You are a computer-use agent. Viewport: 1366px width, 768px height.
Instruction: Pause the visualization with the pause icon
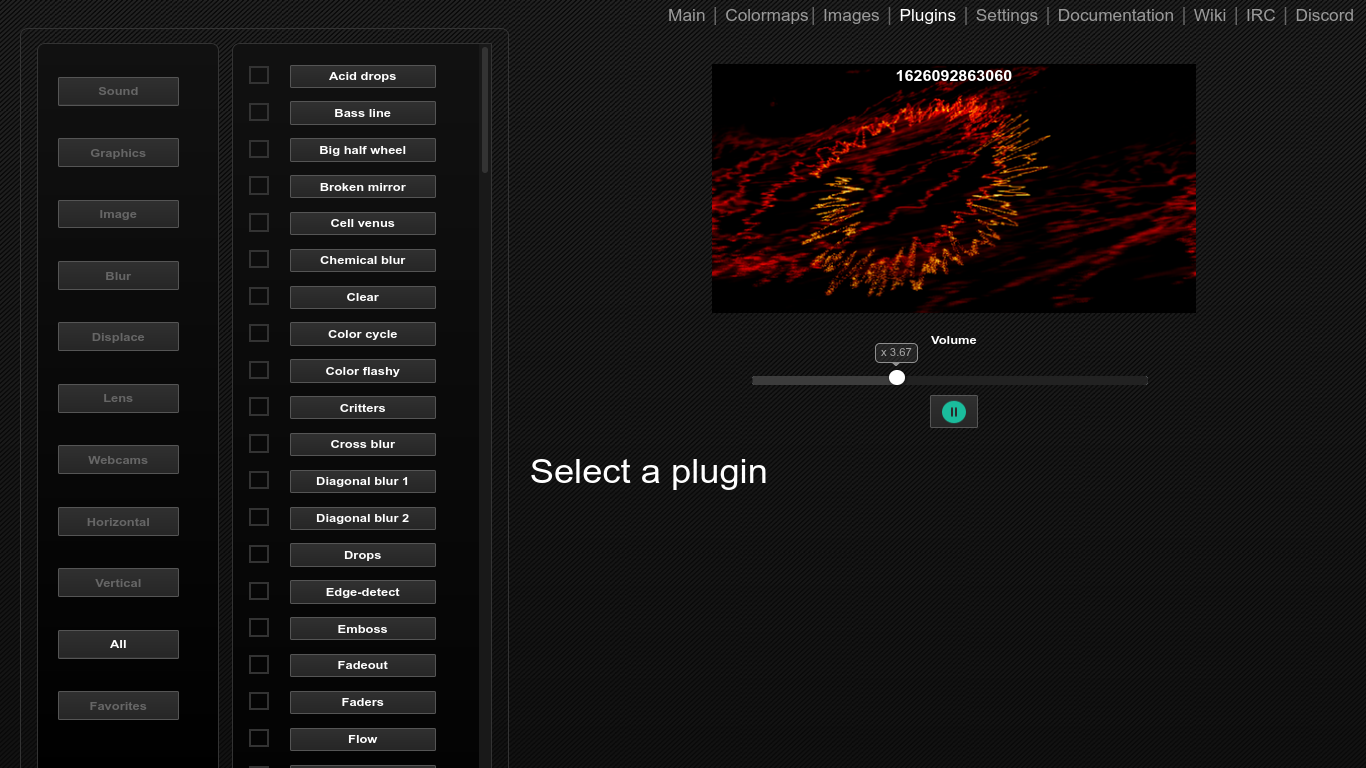(x=953, y=412)
